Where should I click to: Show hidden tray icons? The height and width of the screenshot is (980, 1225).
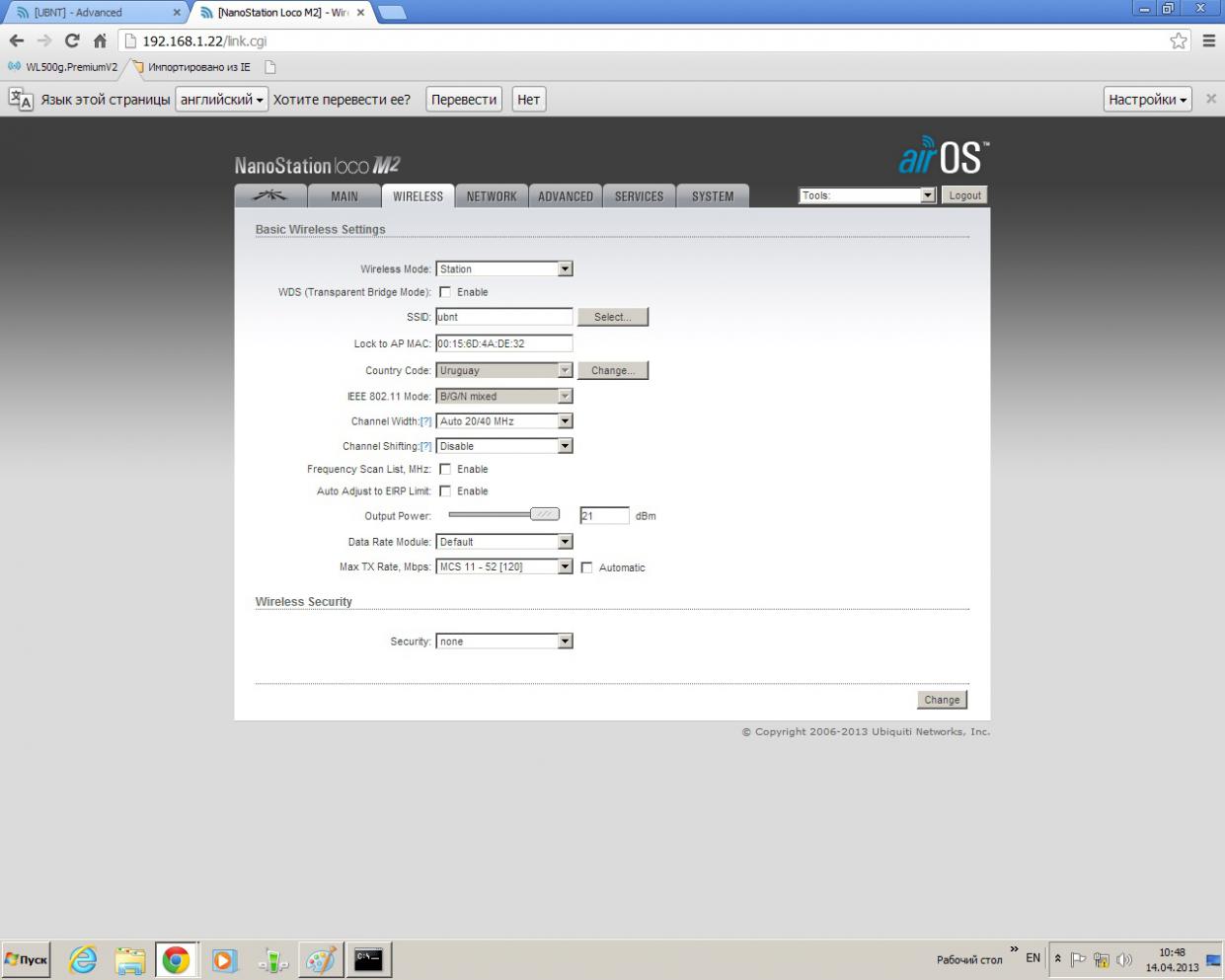tap(1058, 959)
